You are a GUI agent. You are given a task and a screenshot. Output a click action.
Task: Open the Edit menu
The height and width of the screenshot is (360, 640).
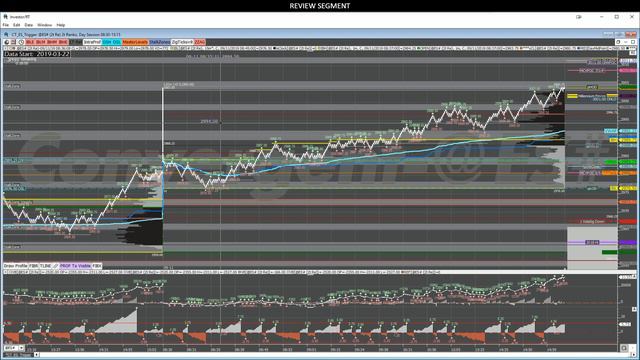[16, 25]
